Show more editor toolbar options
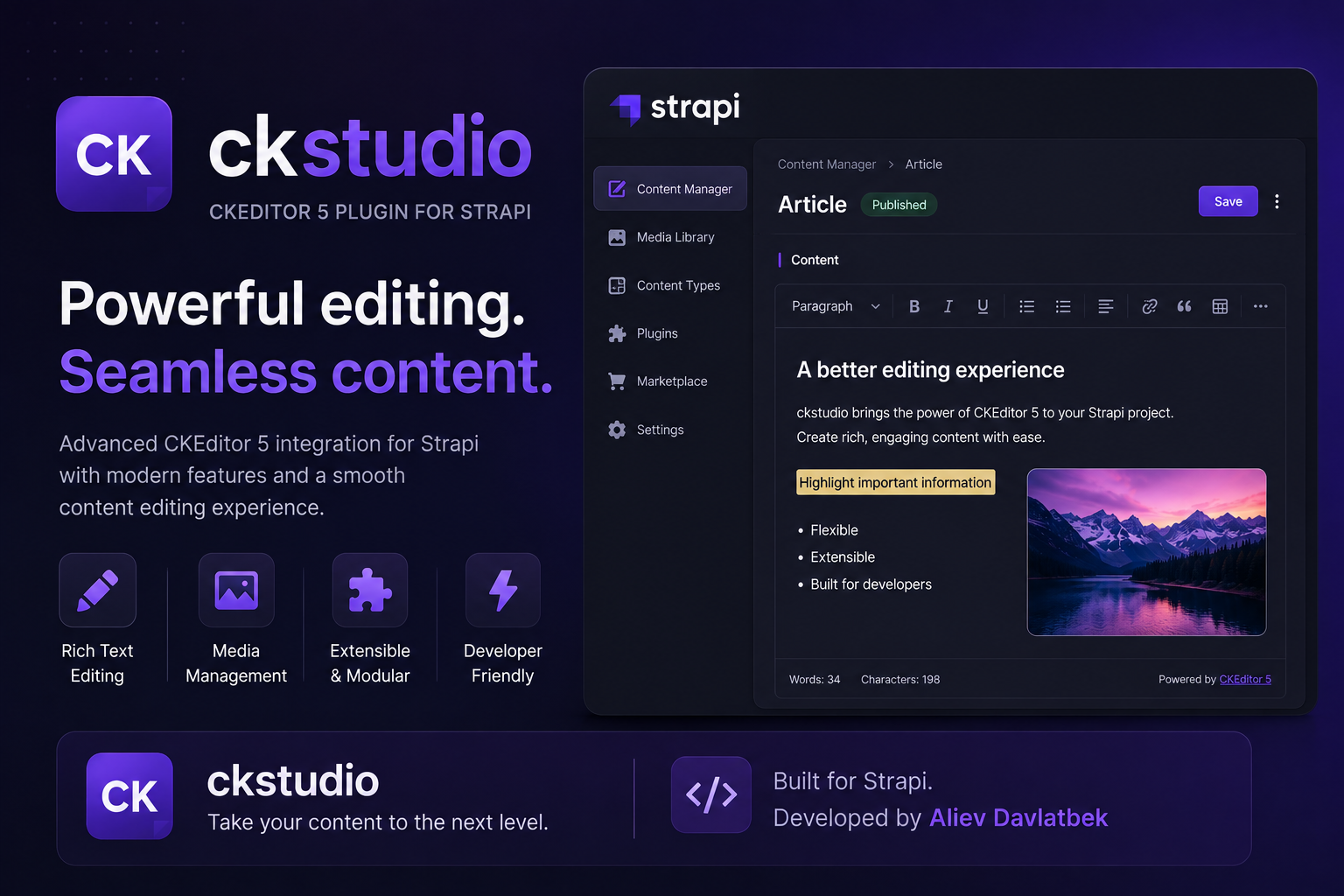1344x896 pixels. [1260, 306]
